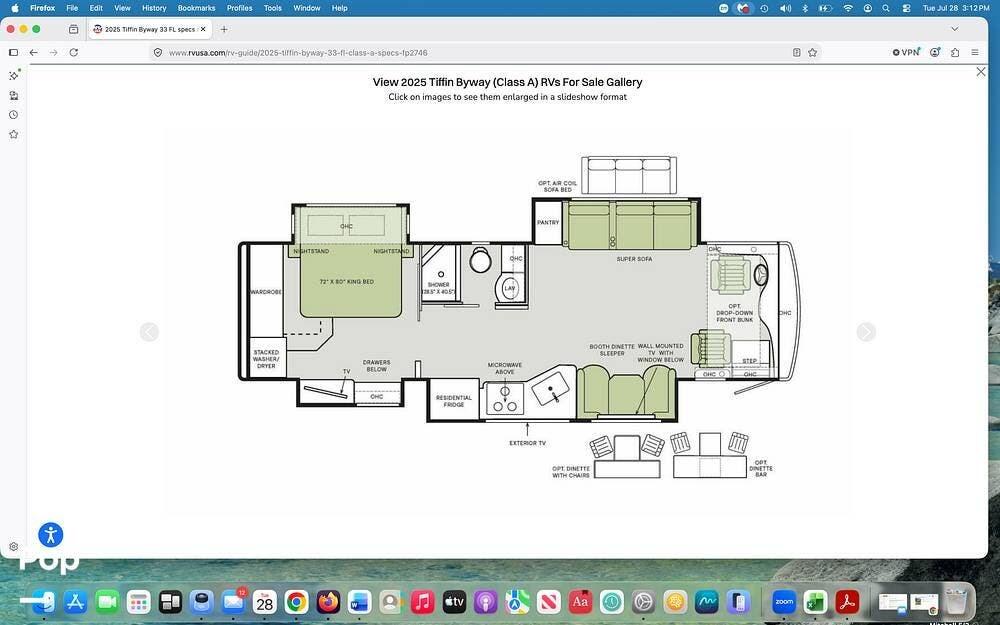Close the gallery overlay with X
The image size is (1000, 625).
click(981, 72)
